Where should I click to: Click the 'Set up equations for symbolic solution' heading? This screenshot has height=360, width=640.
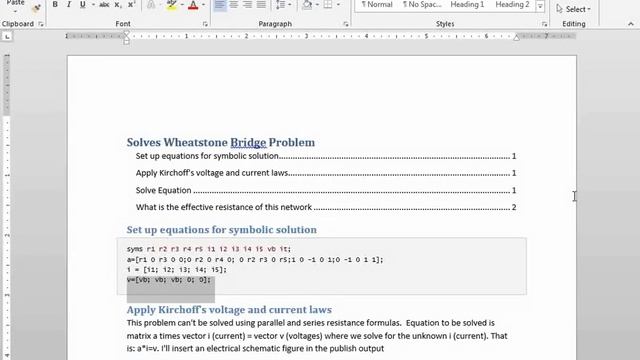click(221, 230)
